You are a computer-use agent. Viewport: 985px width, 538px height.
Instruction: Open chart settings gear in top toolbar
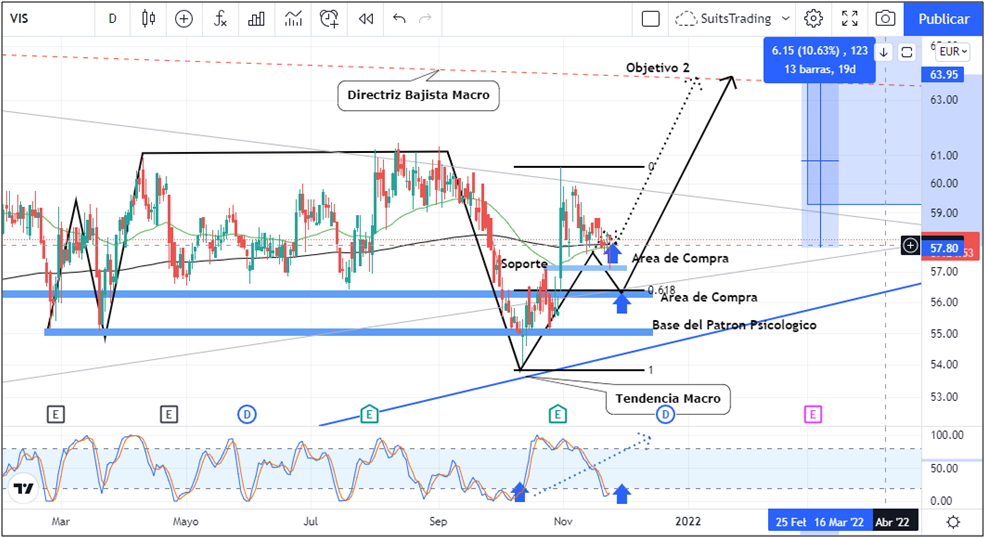[813, 18]
